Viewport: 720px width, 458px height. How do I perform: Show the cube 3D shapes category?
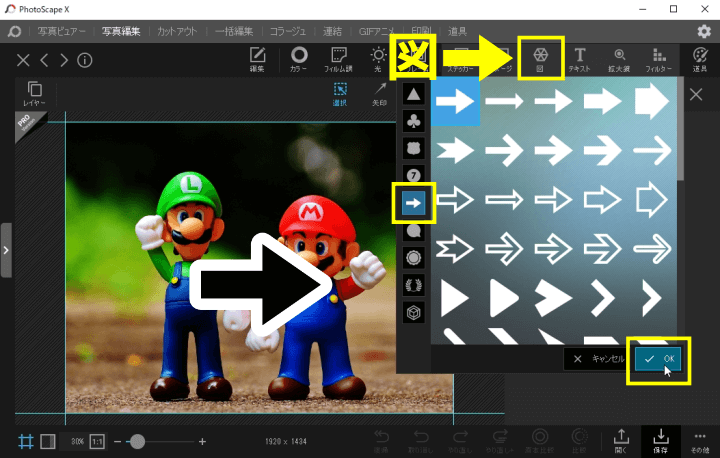click(x=413, y=313)
